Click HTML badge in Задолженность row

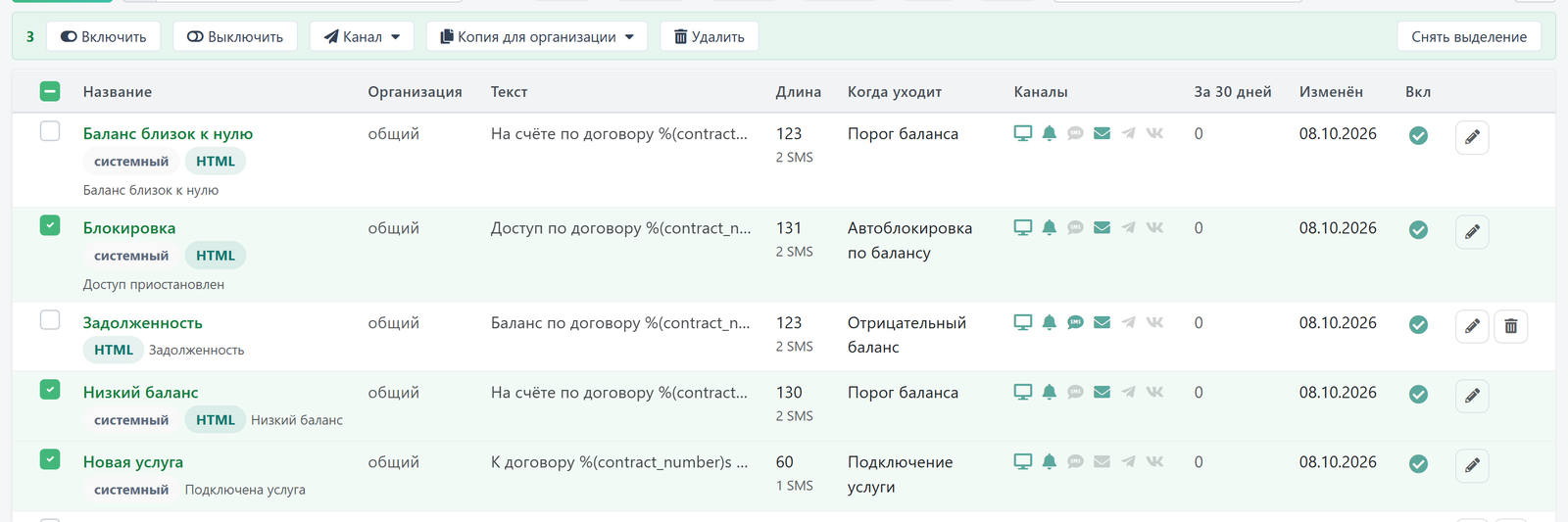click(114, 350)
